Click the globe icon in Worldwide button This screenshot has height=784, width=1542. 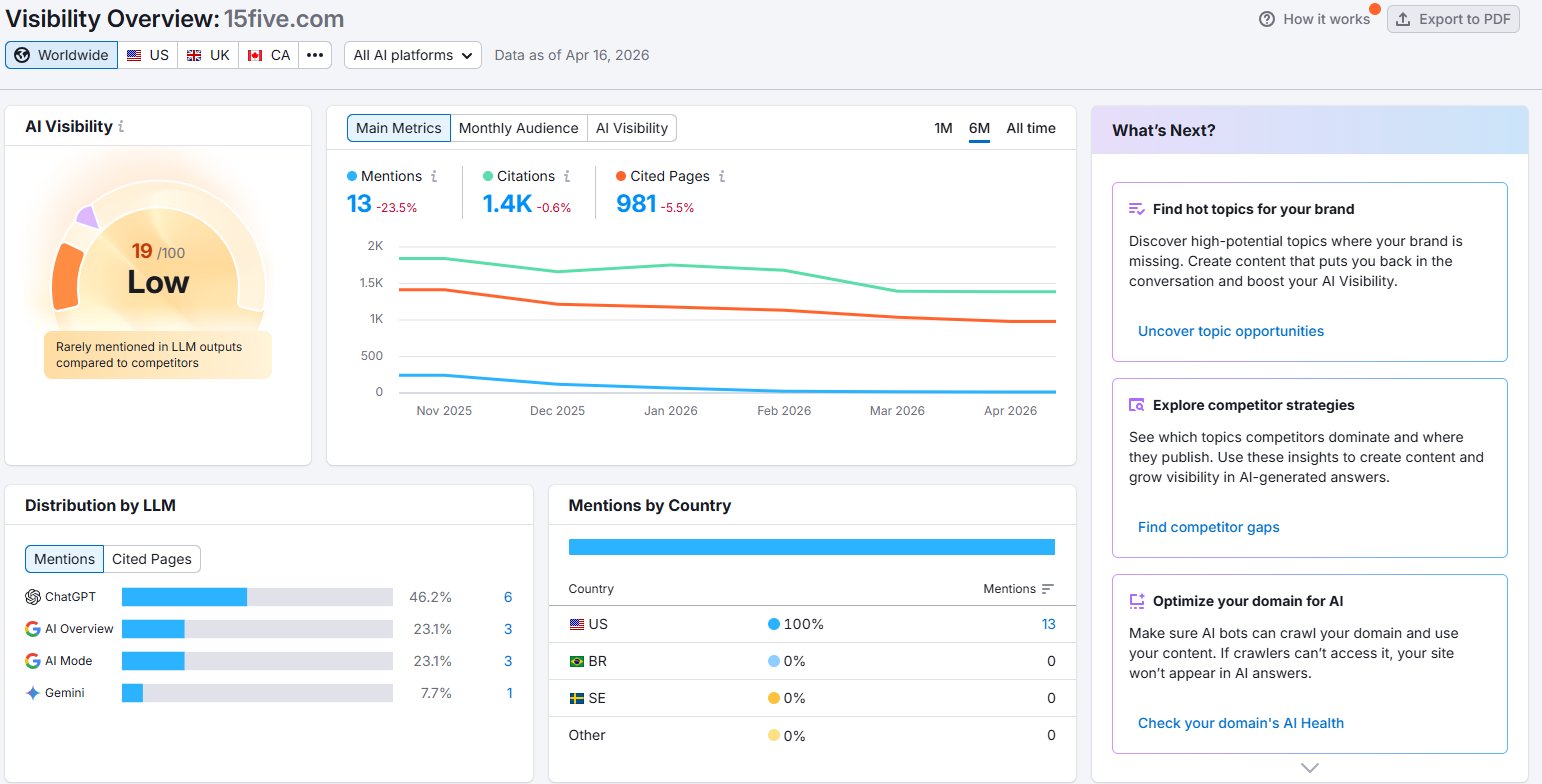pos(22,55)
